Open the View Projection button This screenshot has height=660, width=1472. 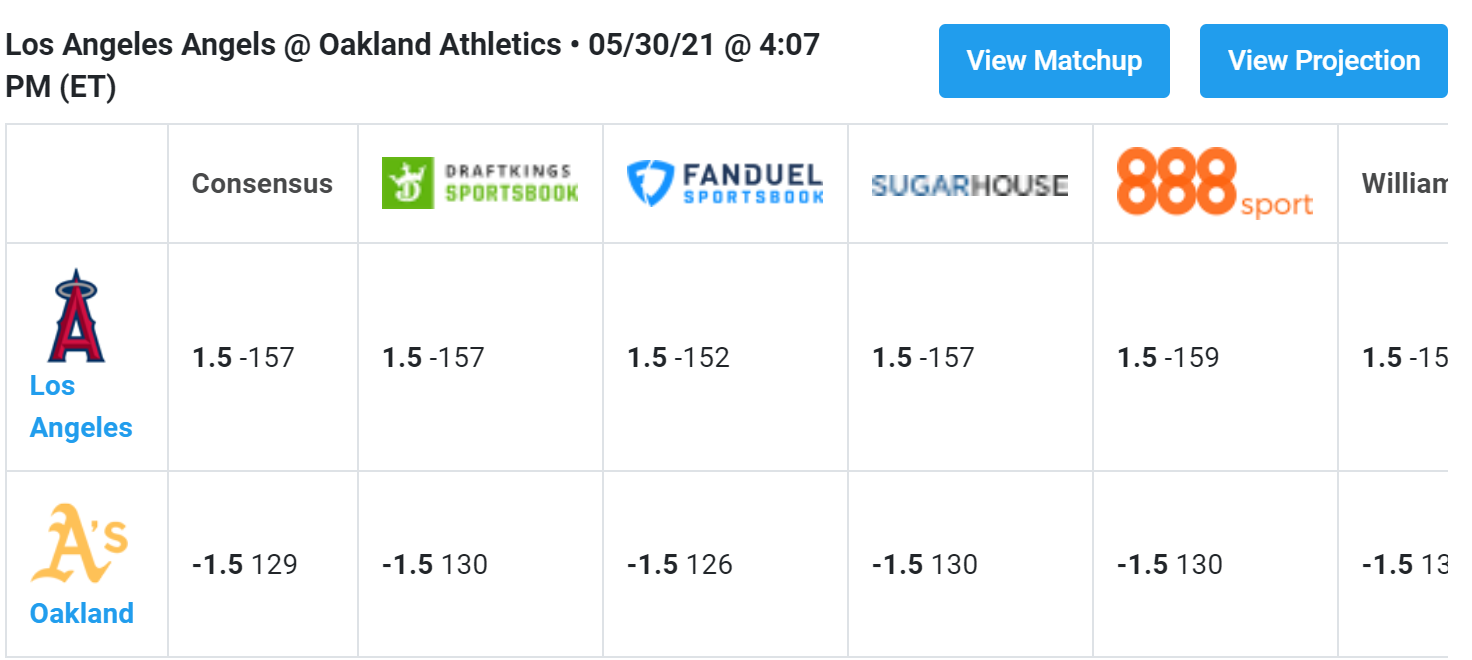click(1324, 61)
